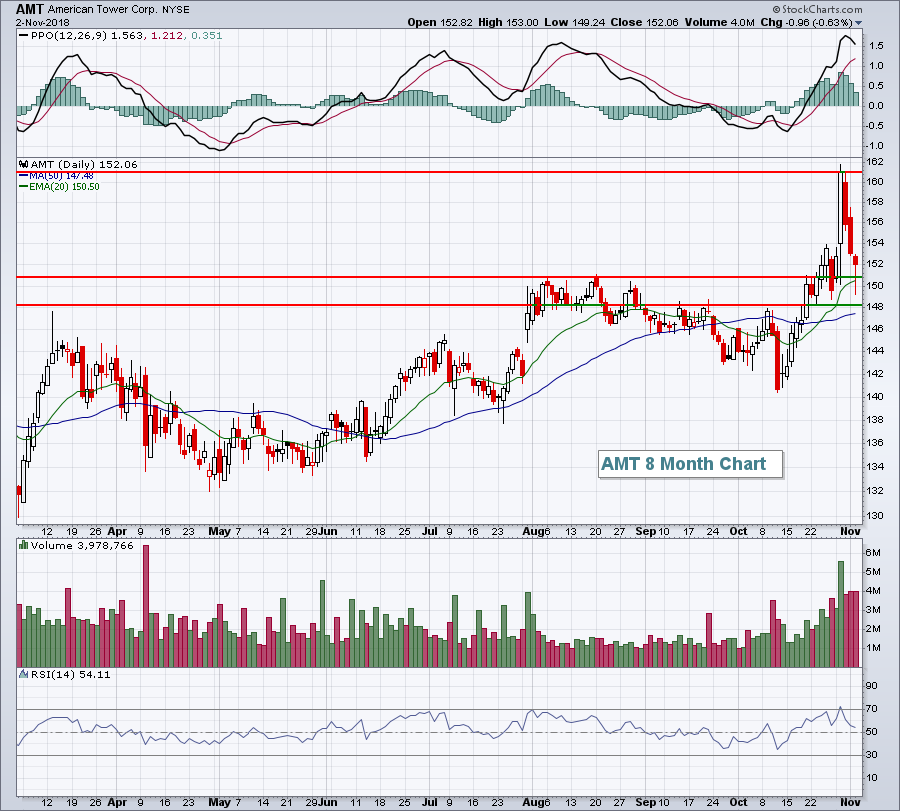Screen dimensions: 900x811
Task: Click the 2-Nov-2018 date label
Action: tap(42, 23)
